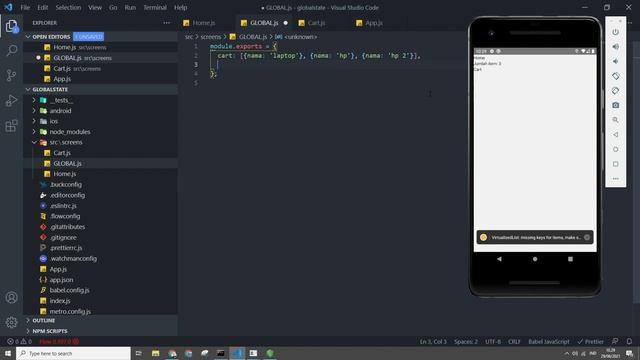Dismiss the VirtualizedList warning toast
This screenshot has height=360, width=640.
pyautogui.click(x=587, y=237)
